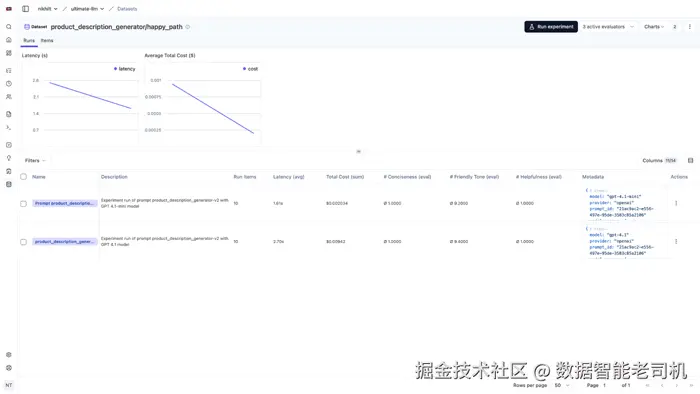
Task: Sort by Latency (avg) column header
Action: pos(288,177)
